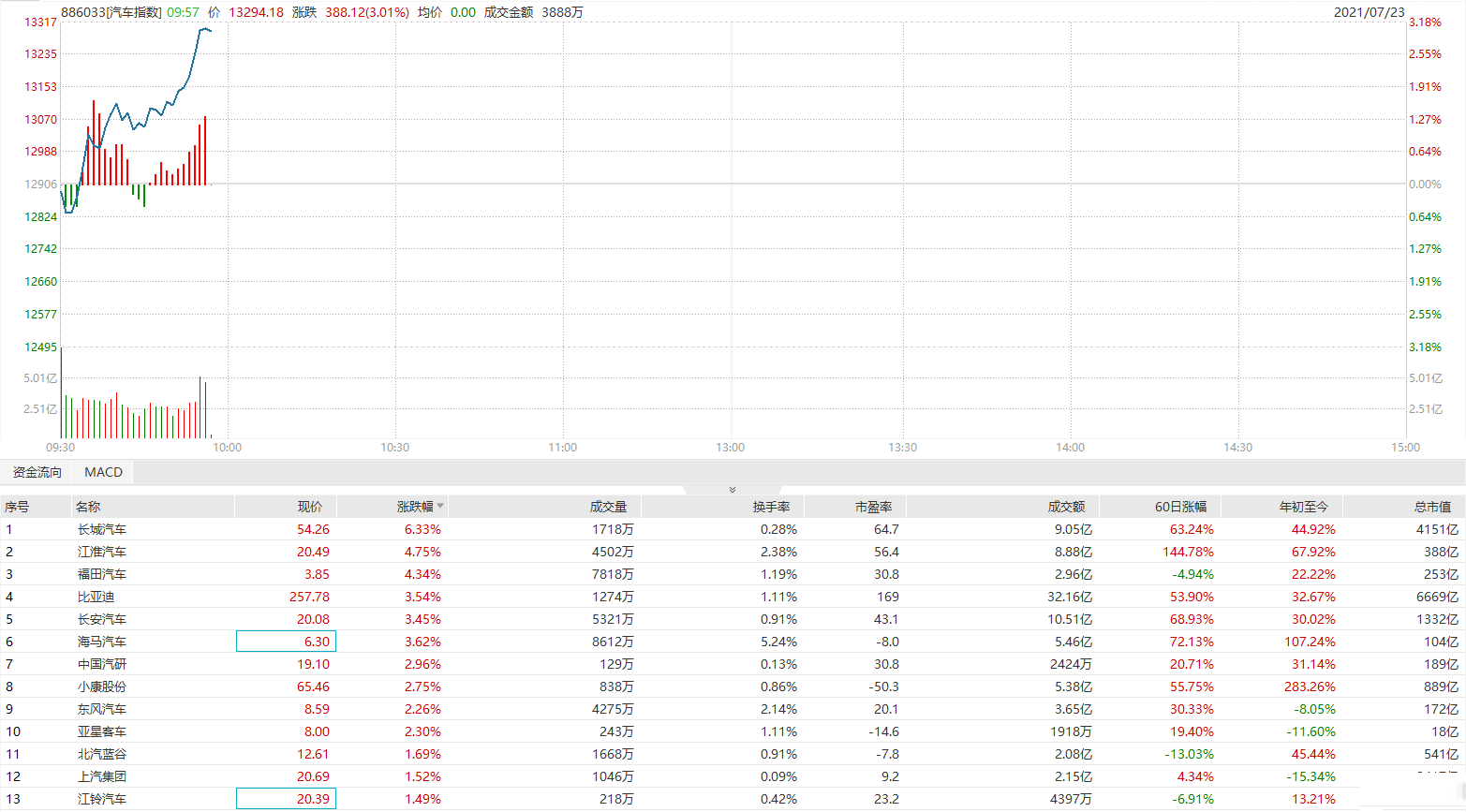Sort by the 成交额 column header

(x=1067, y=507)
